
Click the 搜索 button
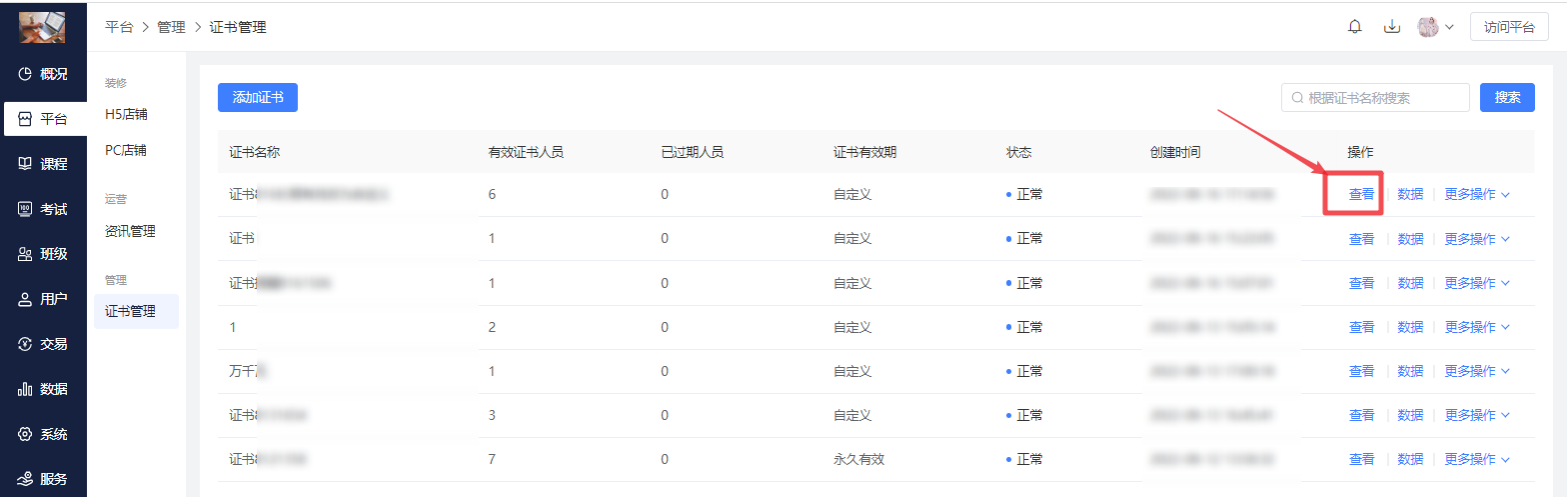pos(1507,97)
